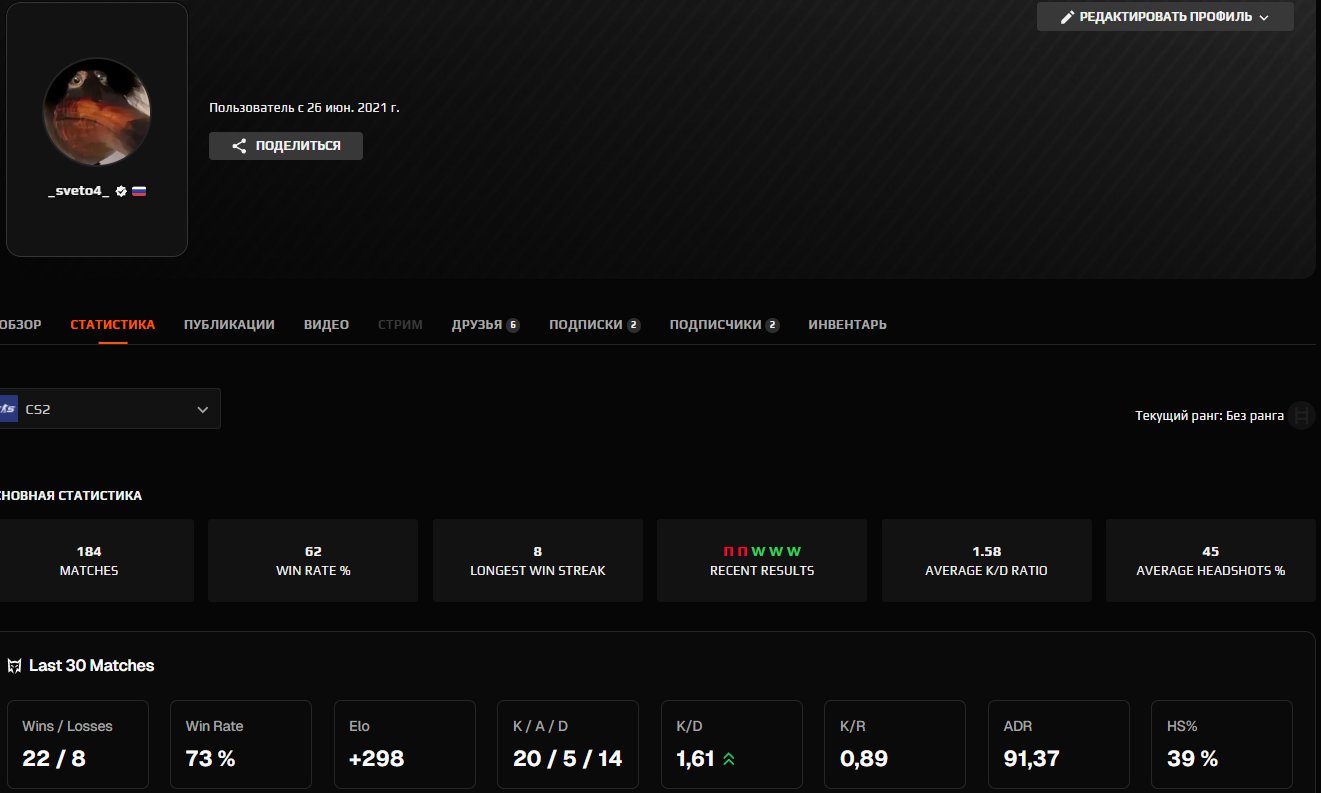Select the Статистика tab
The height and width of the screenshot is (793, 1321).
(x=113, y=325)
